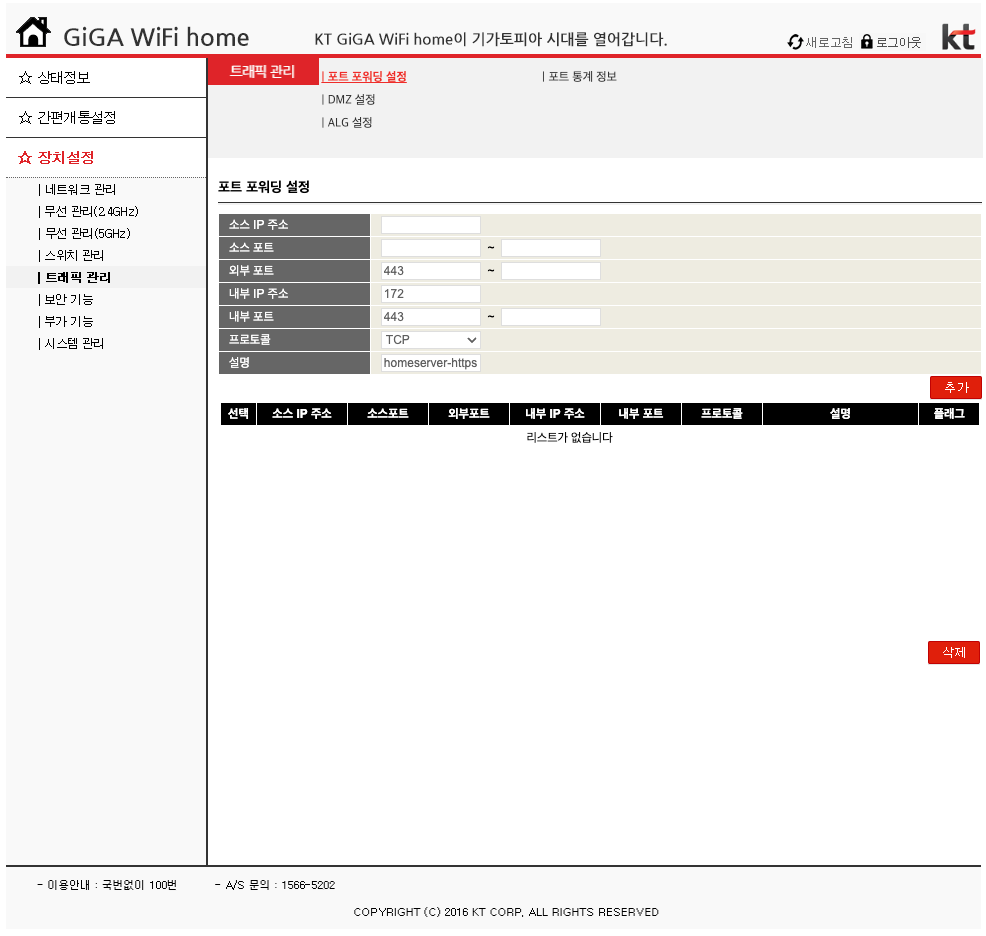986x936 pixels.
Task: Click the refresh arrows icon
Action: 795,42
